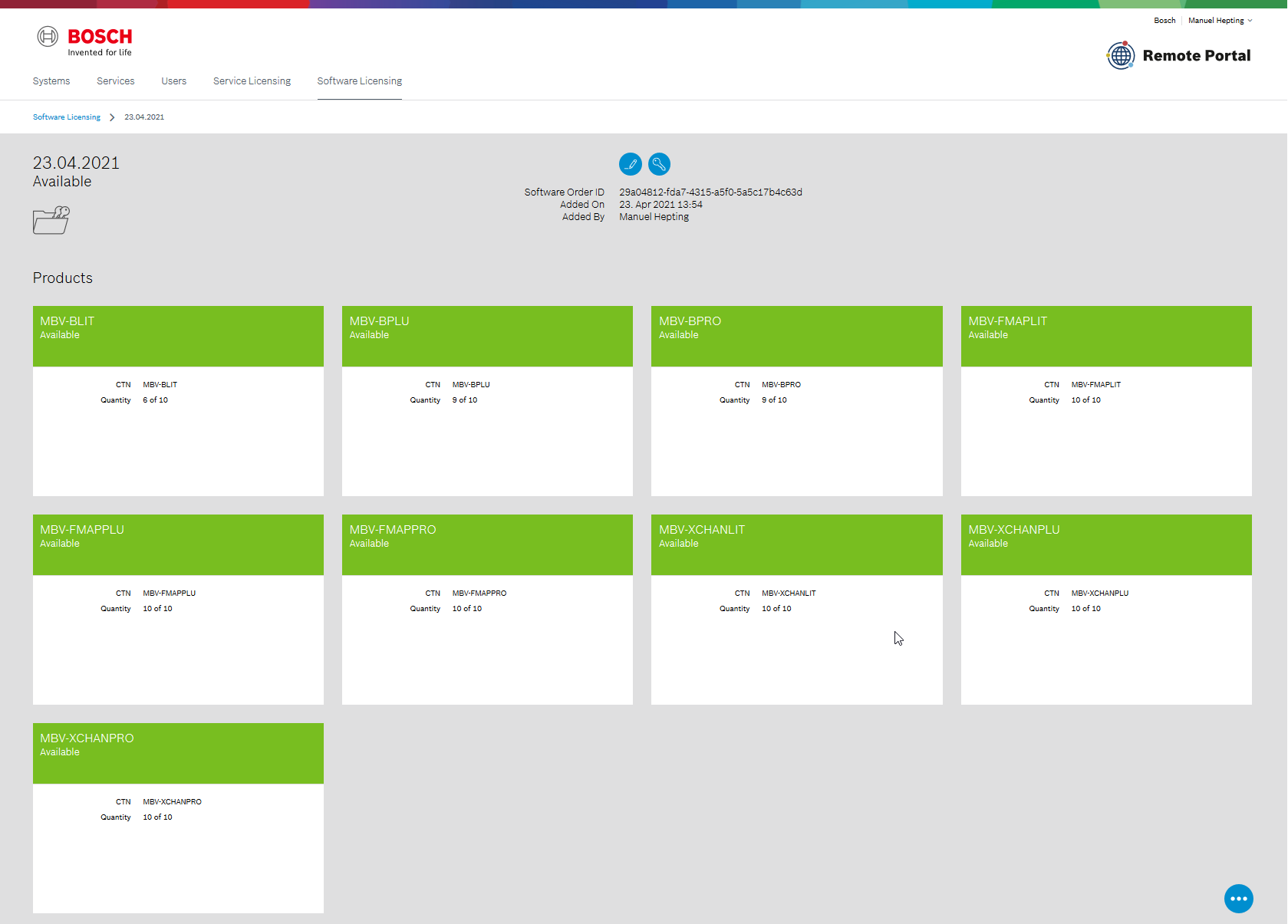The image size is (1288, 924).
Task: Click the Software Licensing breadcrumb link
Action: coord(67,117)
